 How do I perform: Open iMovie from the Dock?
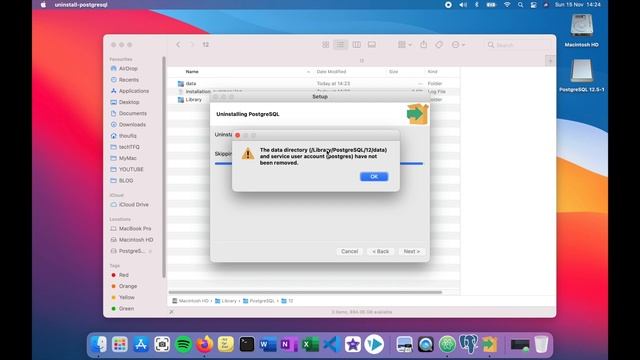[x=353, y=344]
